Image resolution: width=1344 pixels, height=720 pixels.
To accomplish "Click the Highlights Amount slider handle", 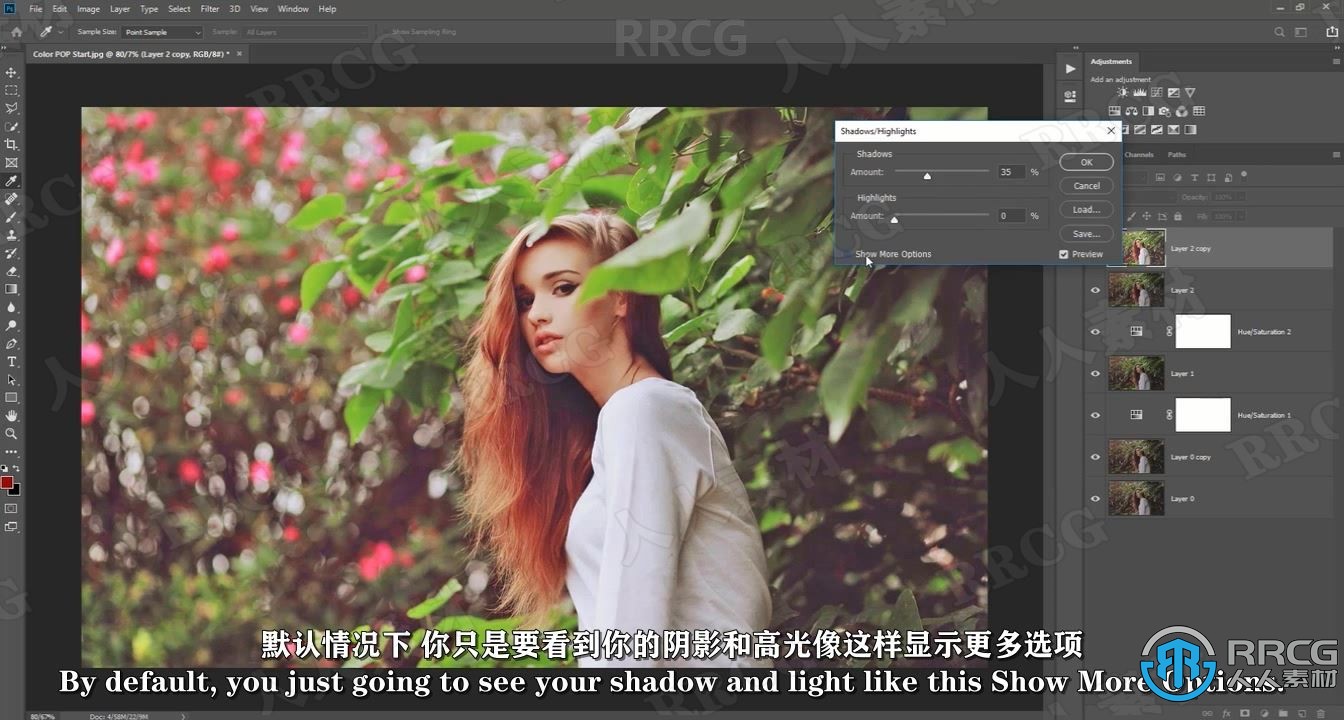I will [x=894, y=219].
